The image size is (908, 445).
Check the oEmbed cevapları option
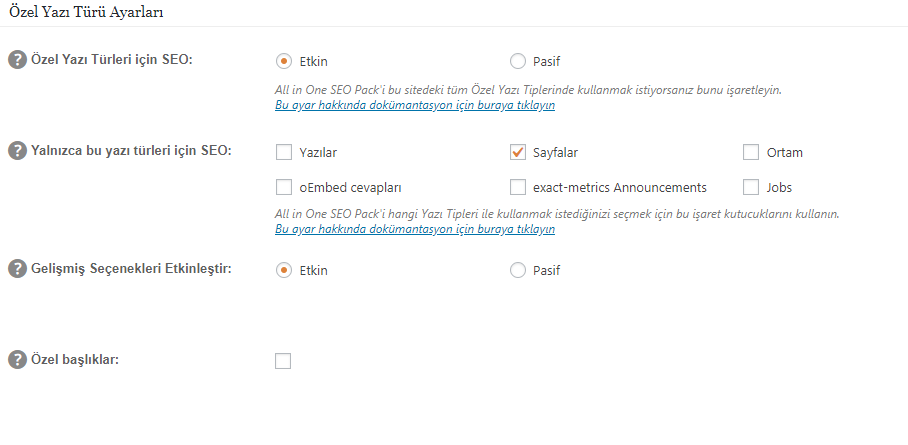pos(284,187)
